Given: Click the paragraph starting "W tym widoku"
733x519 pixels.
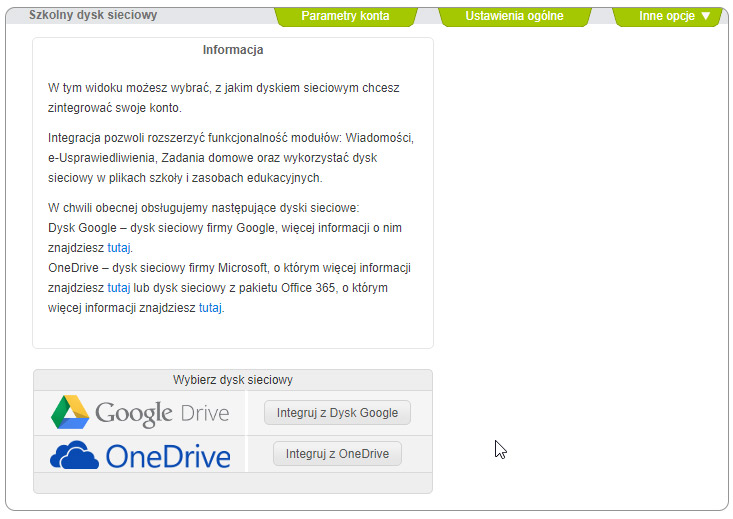Looking at the screenshot, I should 223,98.
